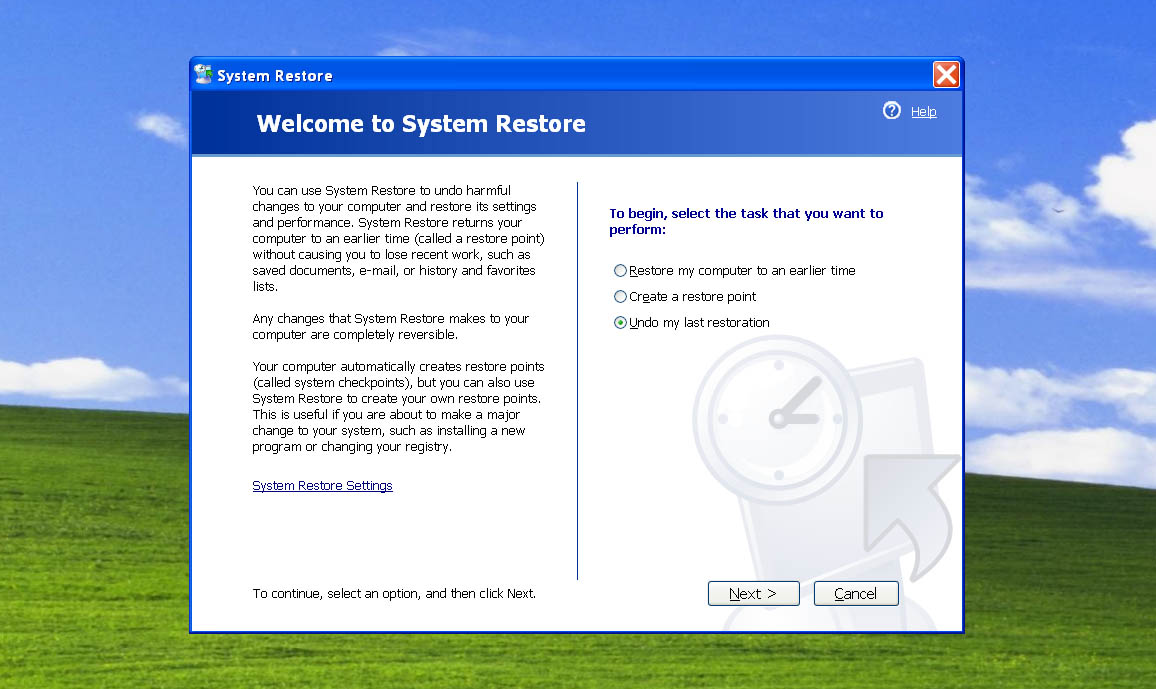Close the System Restore window
Viewport: 1156px width, 689px height.
tap(946, 74)
